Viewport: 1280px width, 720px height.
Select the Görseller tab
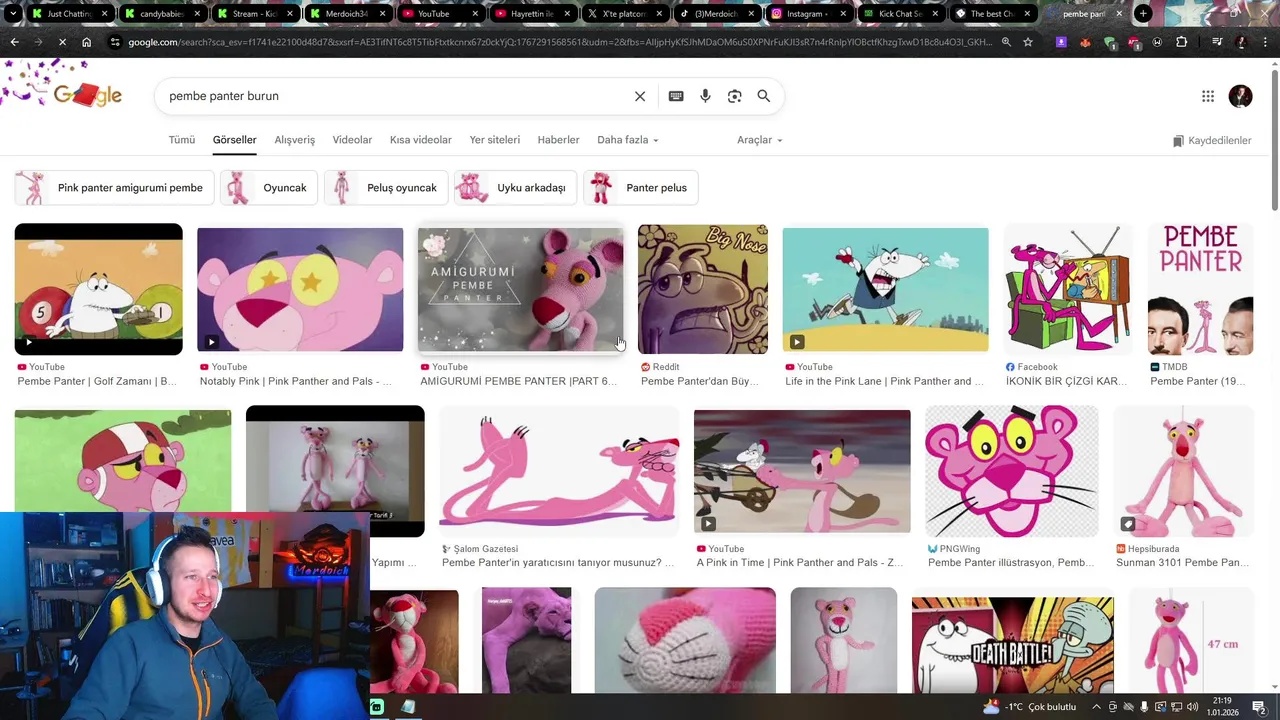(235, 140)
